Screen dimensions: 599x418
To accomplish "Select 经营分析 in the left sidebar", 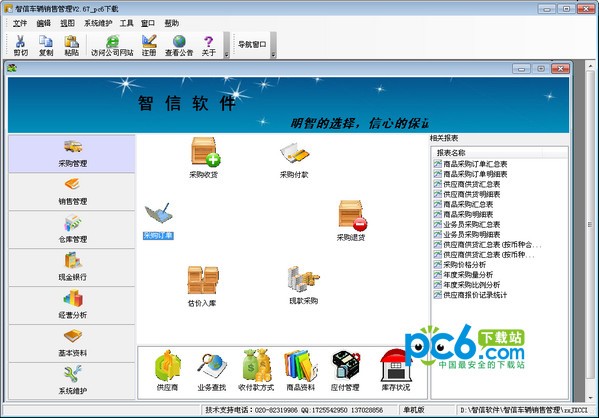I will [x=72, y=305].
